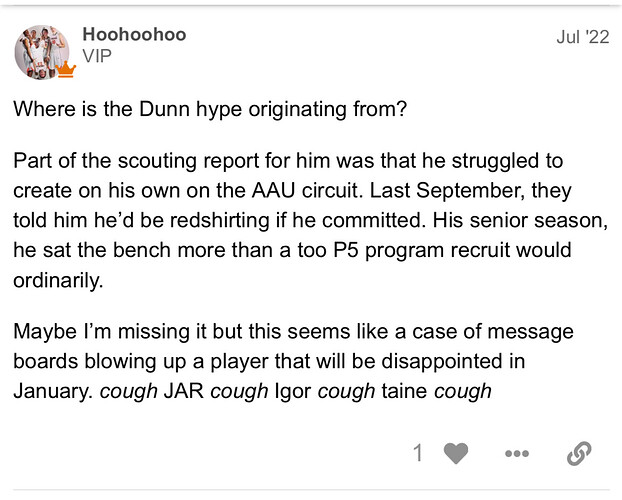
Task: Click the word January in the post
Action: pyautogui.click(x=52, y=390)
